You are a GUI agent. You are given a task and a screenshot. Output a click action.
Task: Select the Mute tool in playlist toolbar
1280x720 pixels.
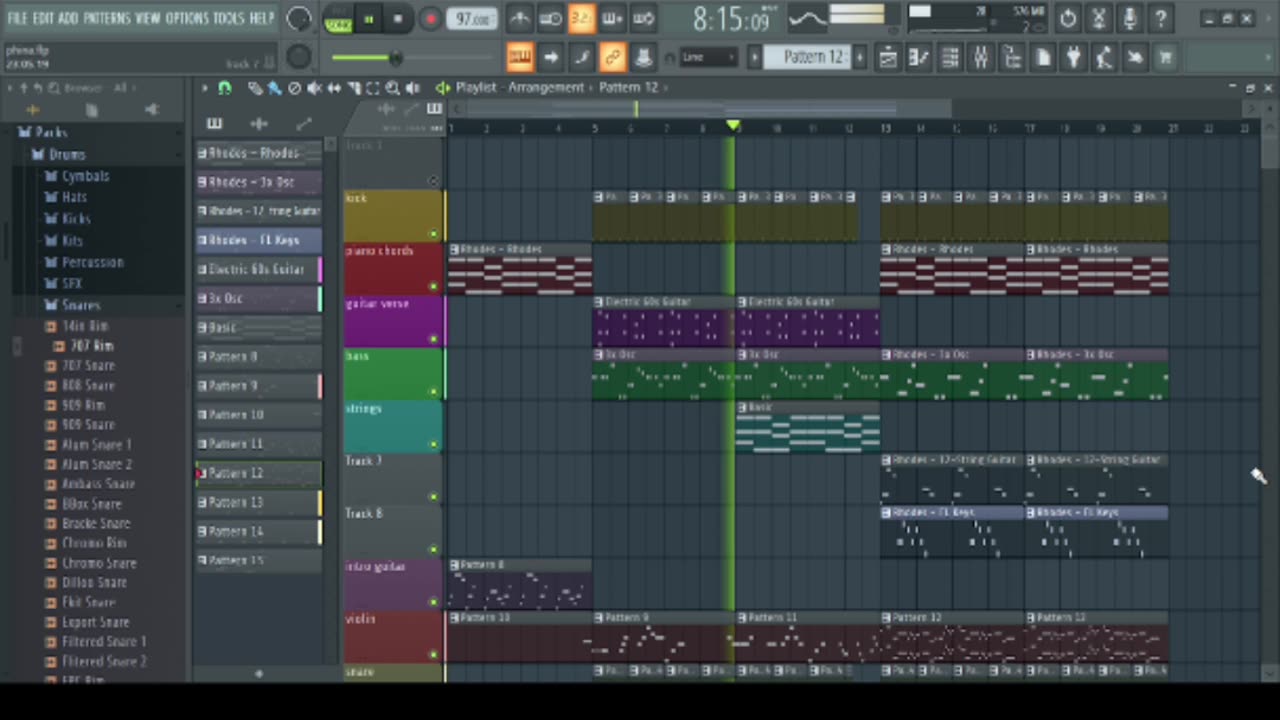click(314, 88)
